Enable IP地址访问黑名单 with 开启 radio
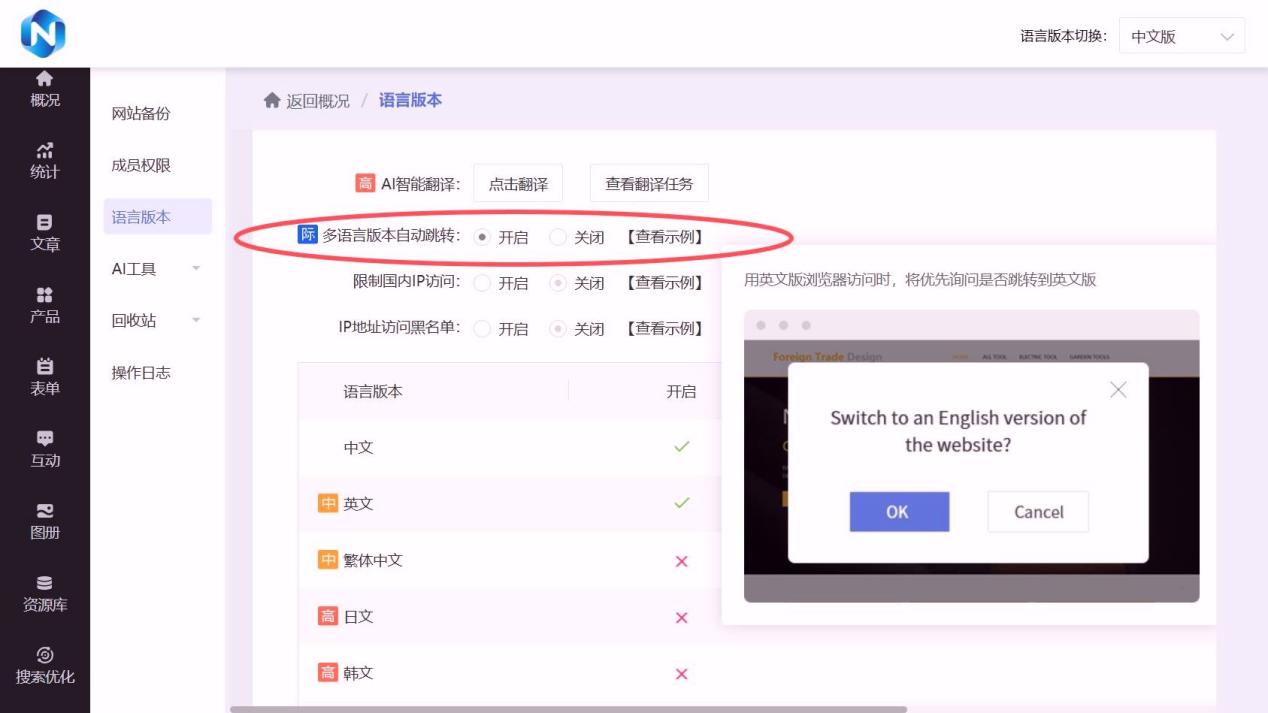This screenshot has width=1268, height=713. (483, 329)
